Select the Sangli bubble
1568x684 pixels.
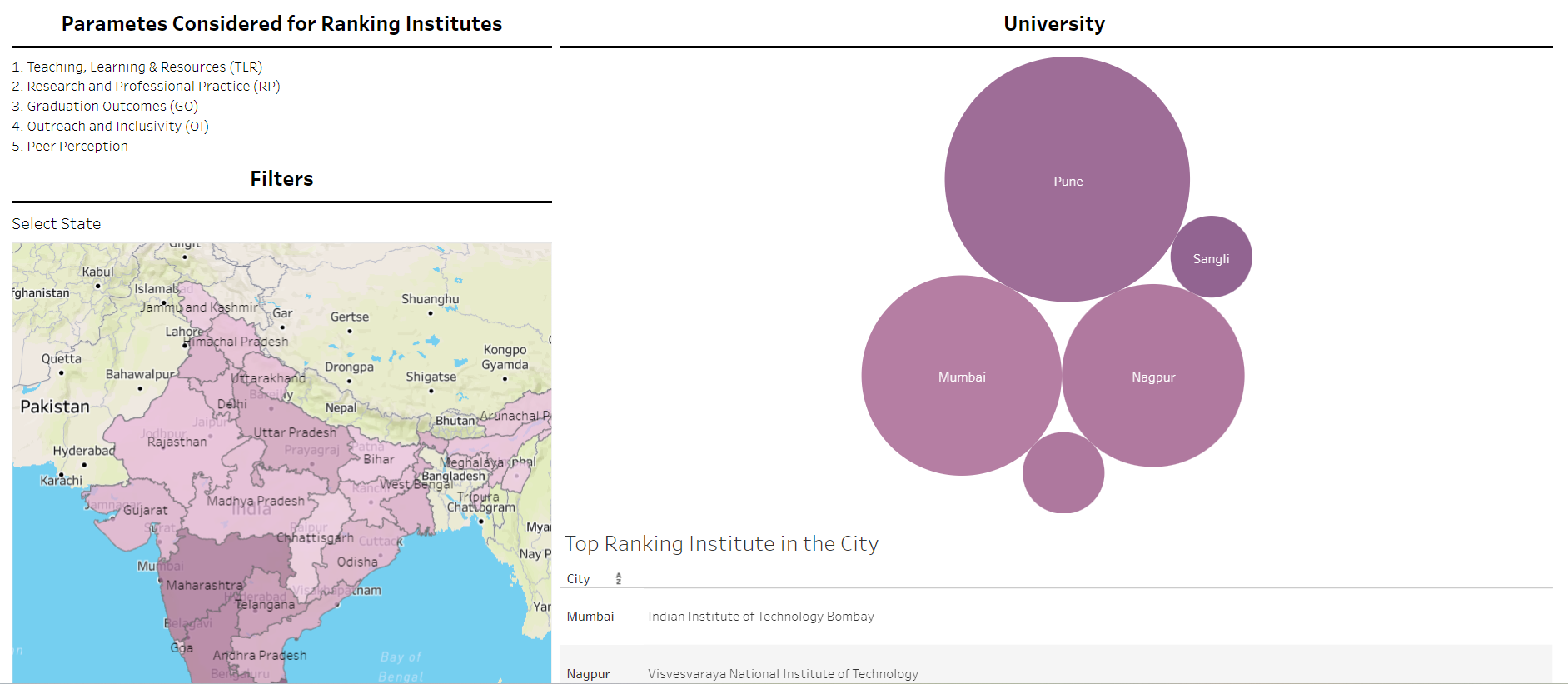coord(1211,257)
